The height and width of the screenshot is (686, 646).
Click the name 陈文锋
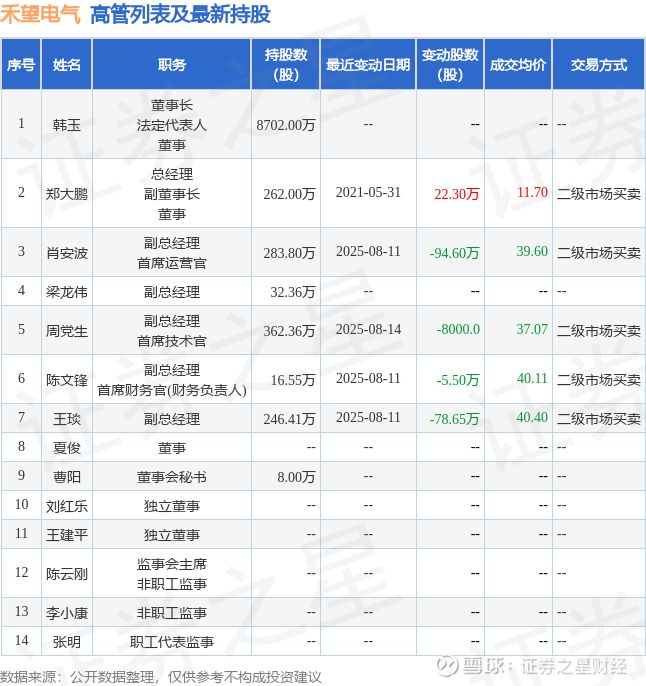66,380
